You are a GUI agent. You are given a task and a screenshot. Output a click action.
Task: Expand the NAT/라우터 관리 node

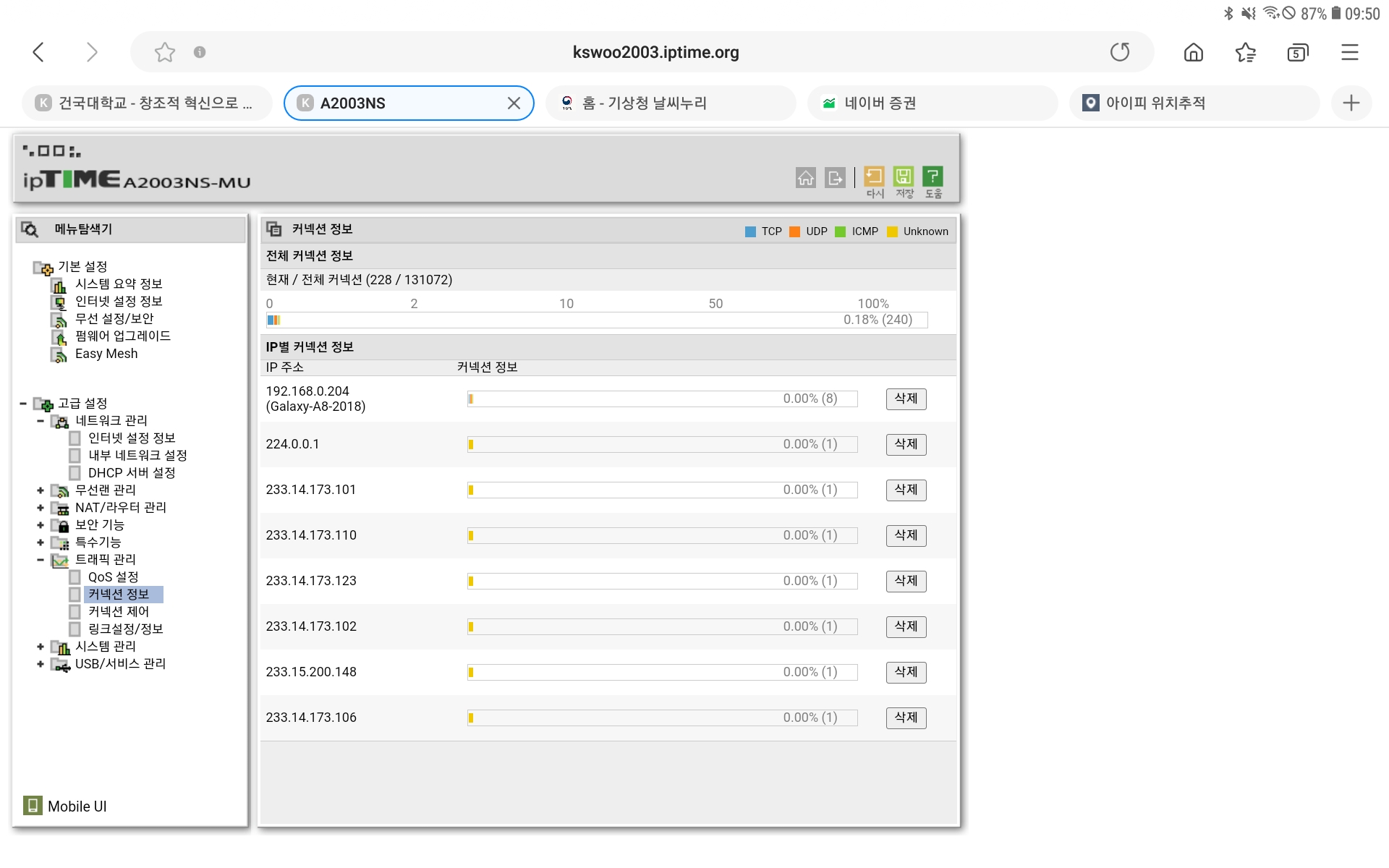(41, 507)
